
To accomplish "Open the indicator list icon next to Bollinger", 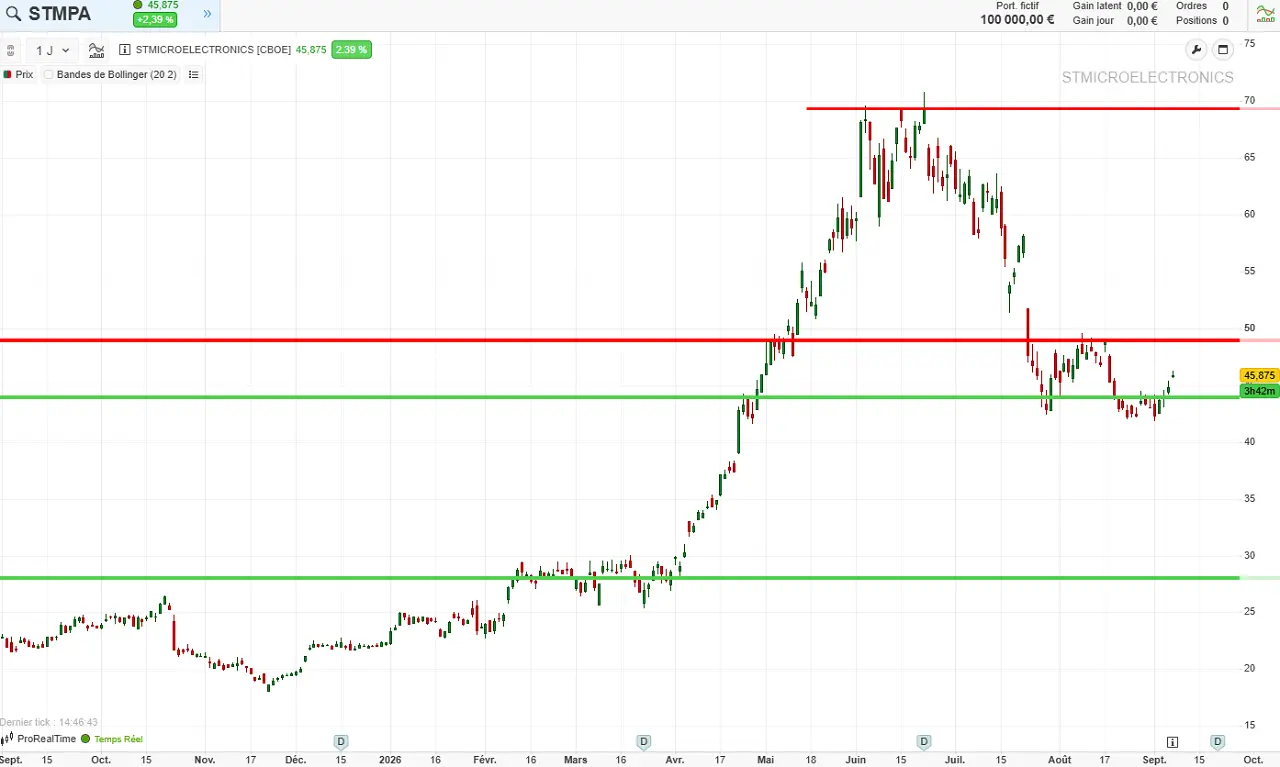I will click(x=194, y=75).
